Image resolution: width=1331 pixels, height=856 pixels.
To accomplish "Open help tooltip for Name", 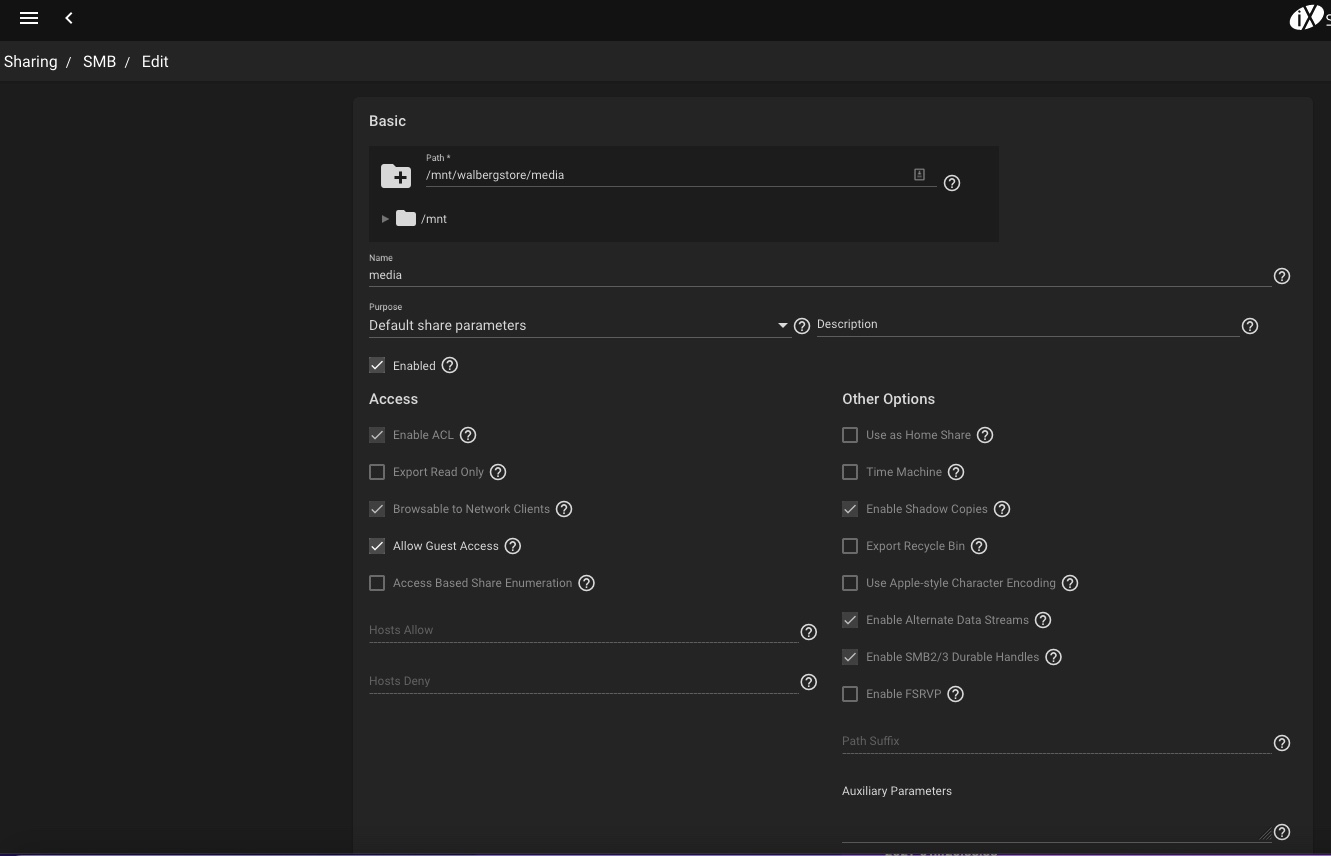I will click(1282, 276).
